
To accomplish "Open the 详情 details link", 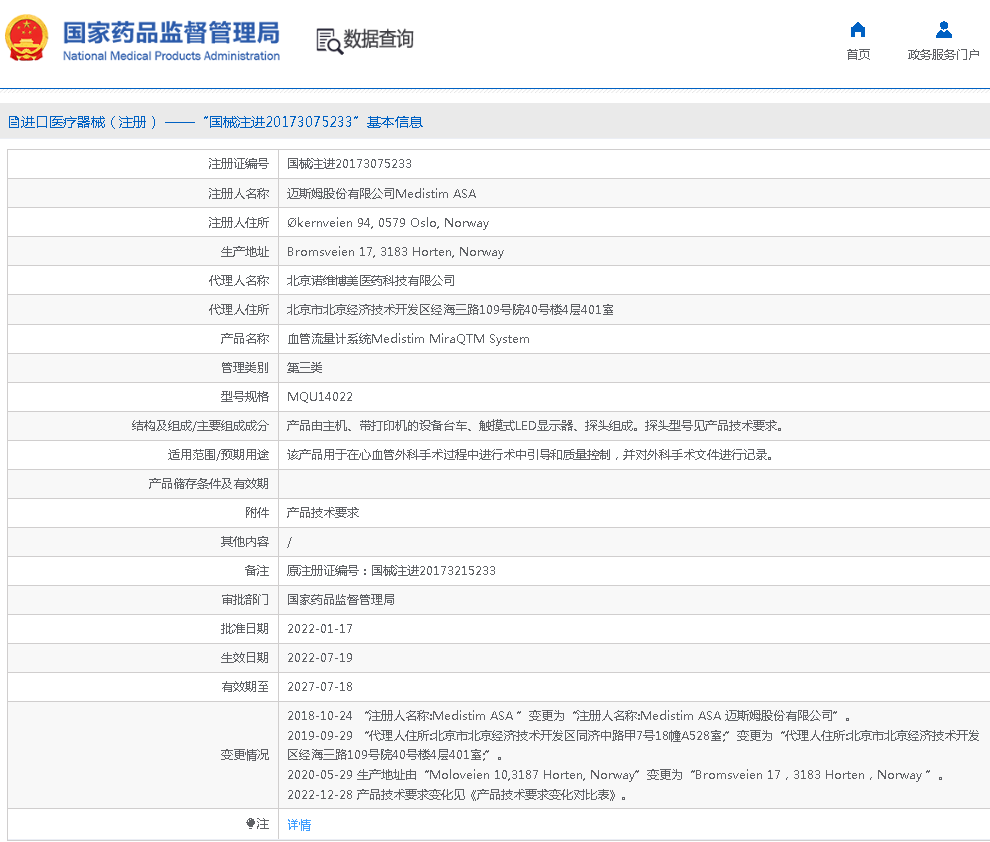I will [x=299, y=825].
